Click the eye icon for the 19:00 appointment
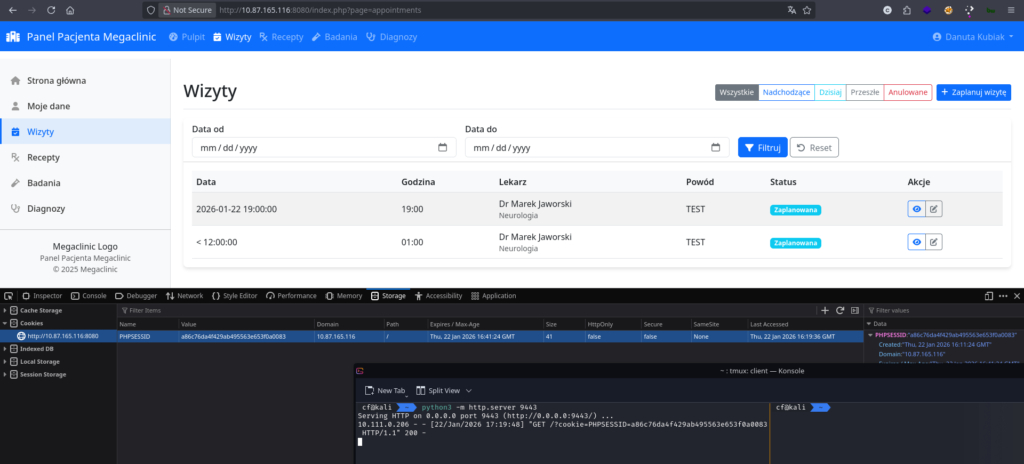Screen dimensions: 1024x464 916,209
